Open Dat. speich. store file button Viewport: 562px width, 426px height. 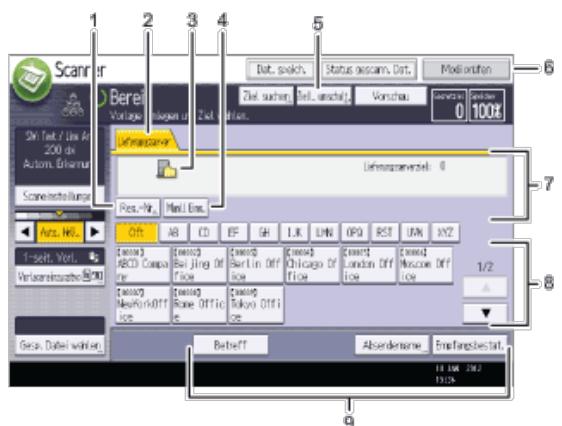pyautogui.click(x=281, y=69)
